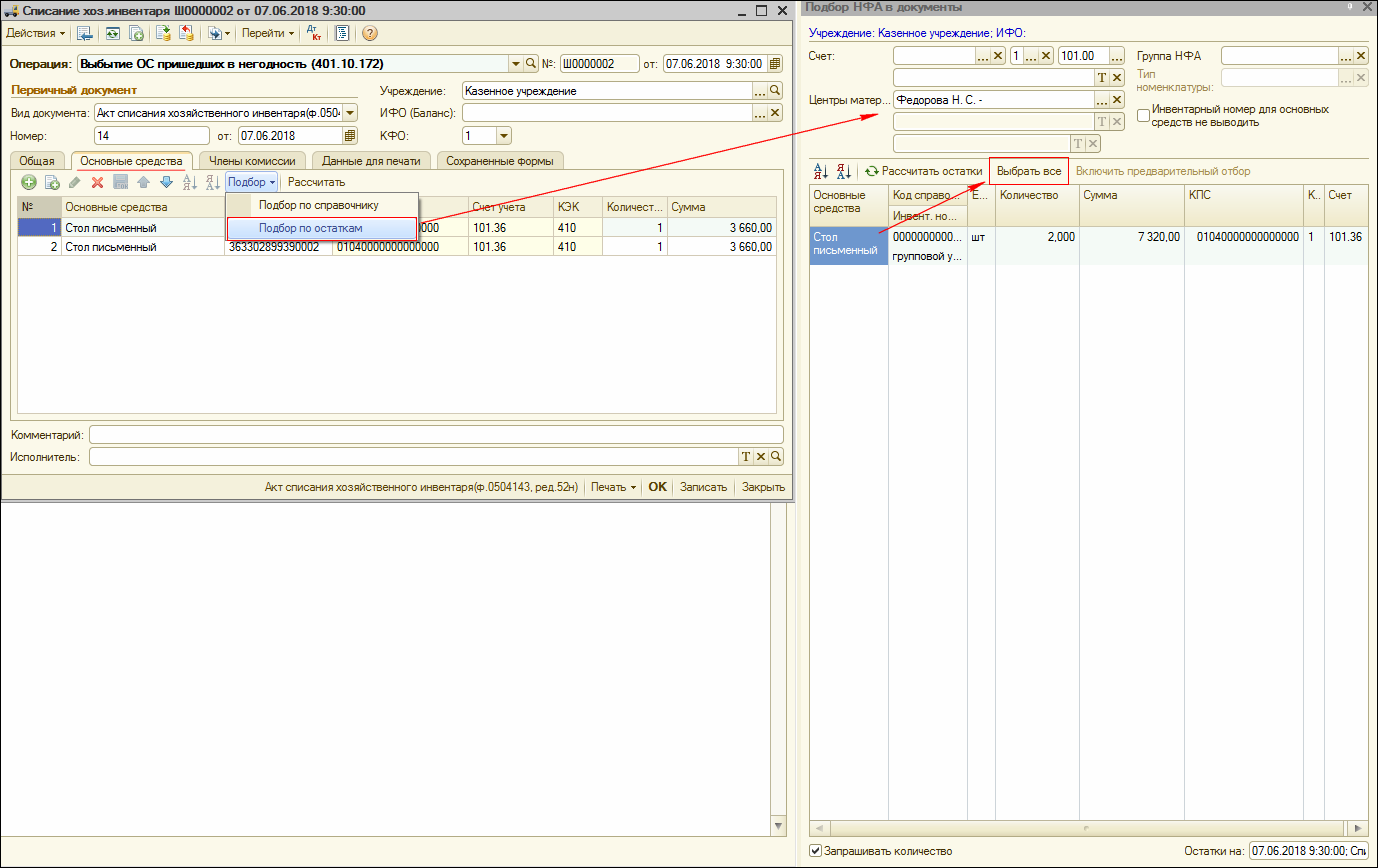Click the first toolbar icon after Действия

pyautogui.click(x=85, y=33)
